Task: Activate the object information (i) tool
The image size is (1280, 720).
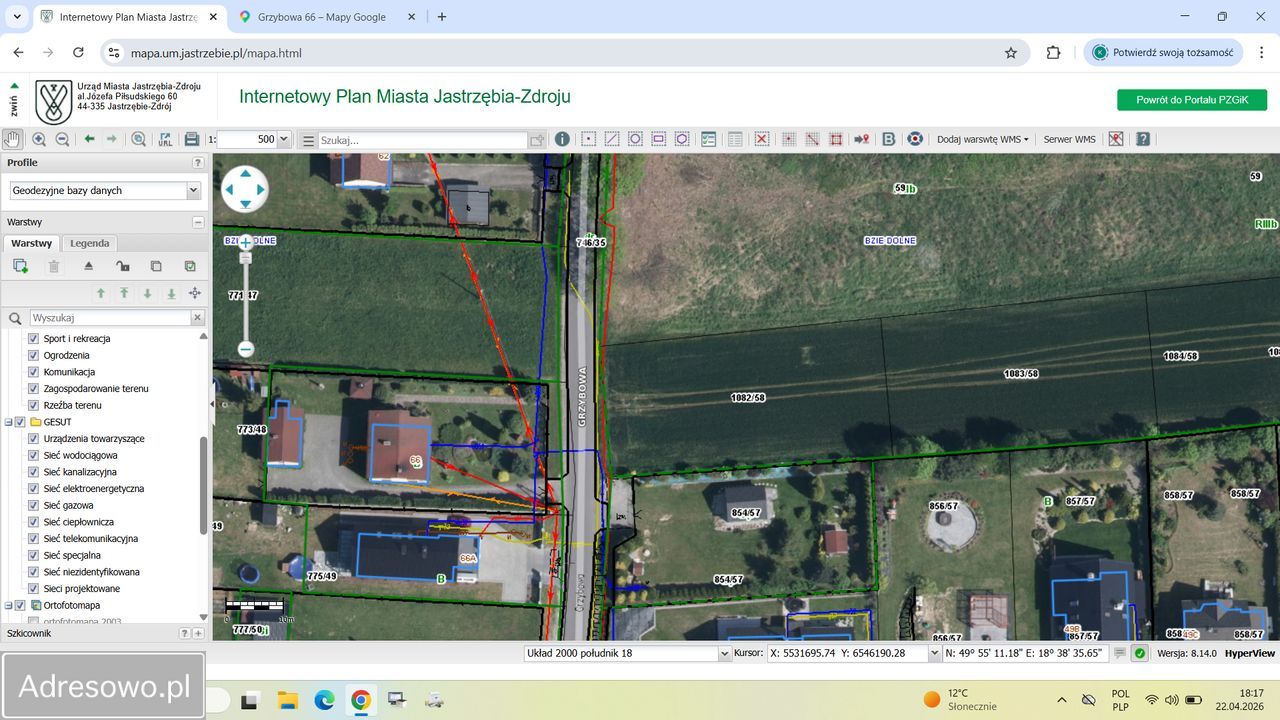Action: coord(562,139)
